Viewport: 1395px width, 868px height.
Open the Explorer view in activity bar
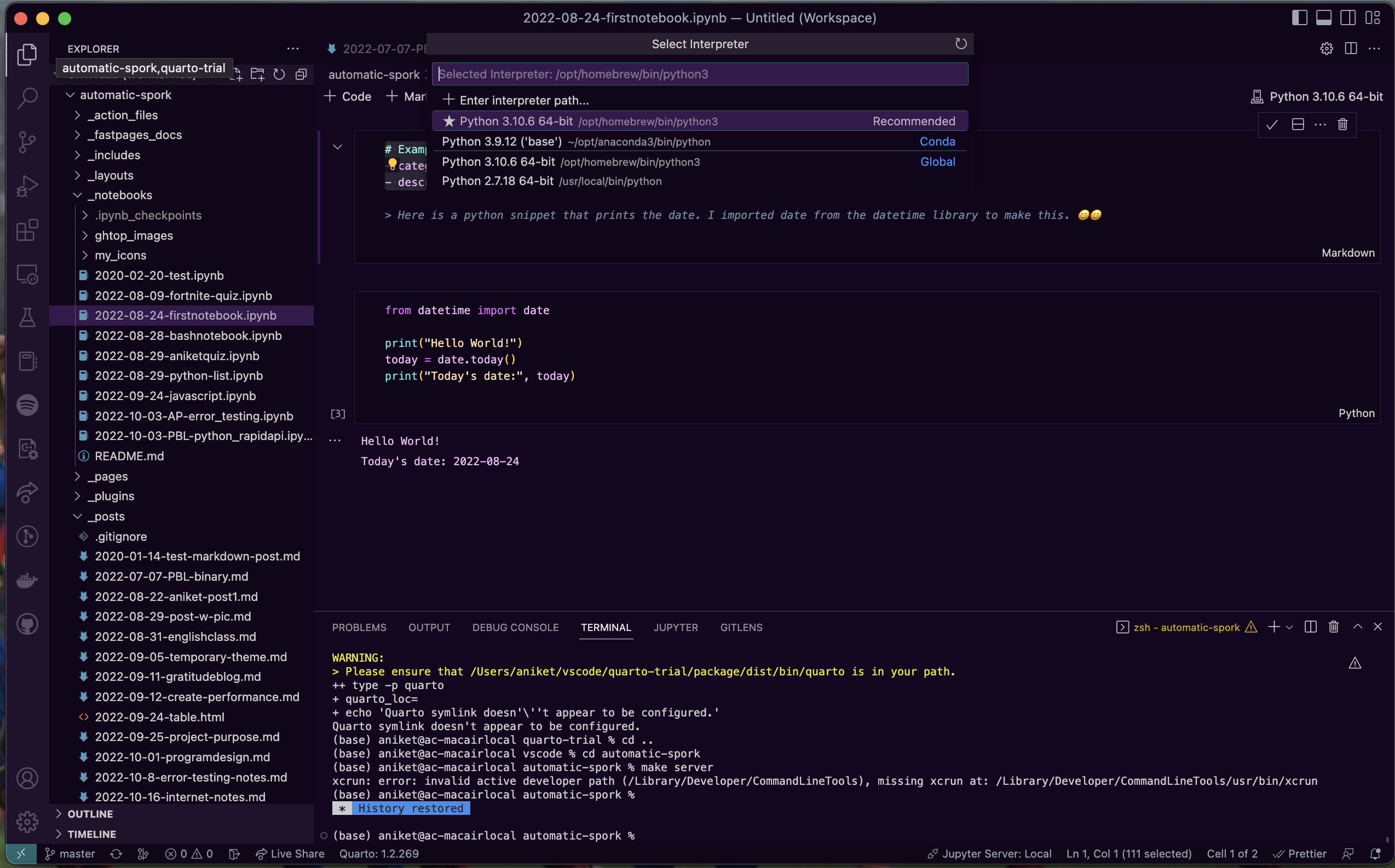(x=27, y=55)
